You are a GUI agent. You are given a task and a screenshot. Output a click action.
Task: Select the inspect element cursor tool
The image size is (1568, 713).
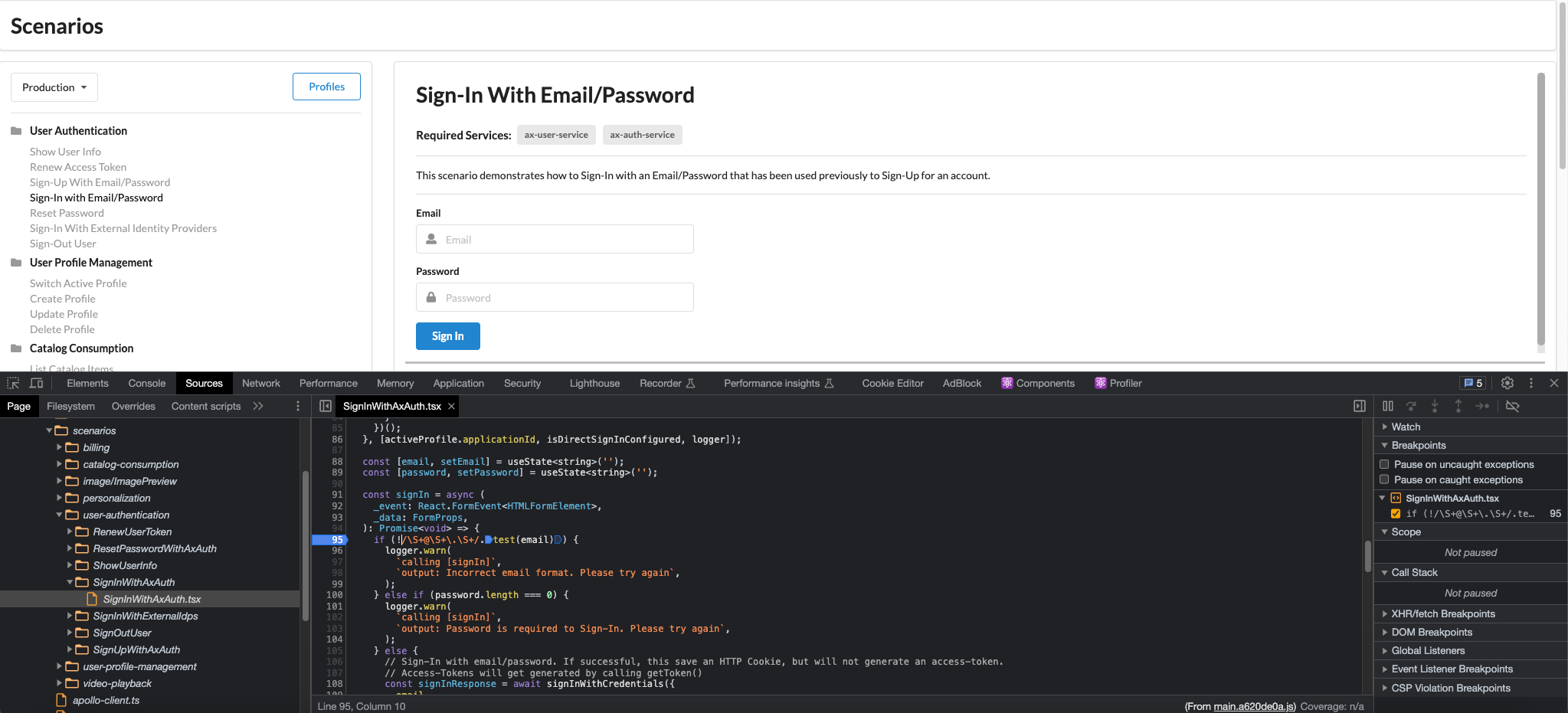click(x=12, y=382)
